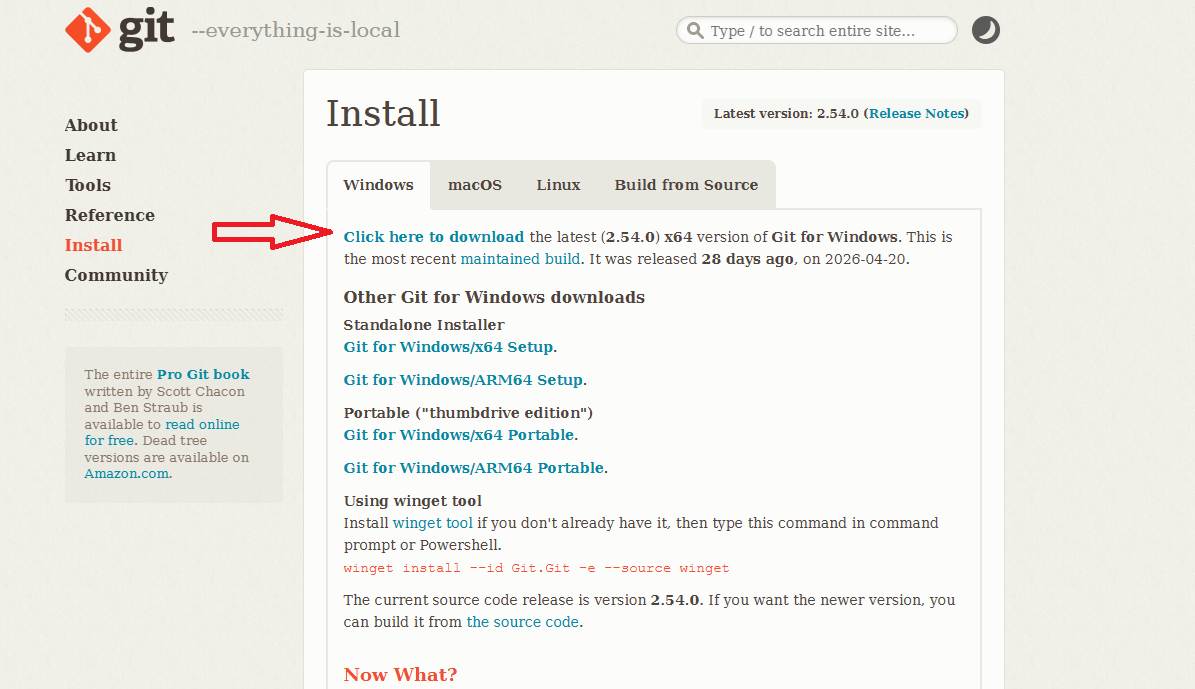Open the Install navigation item

pos(93,245)
